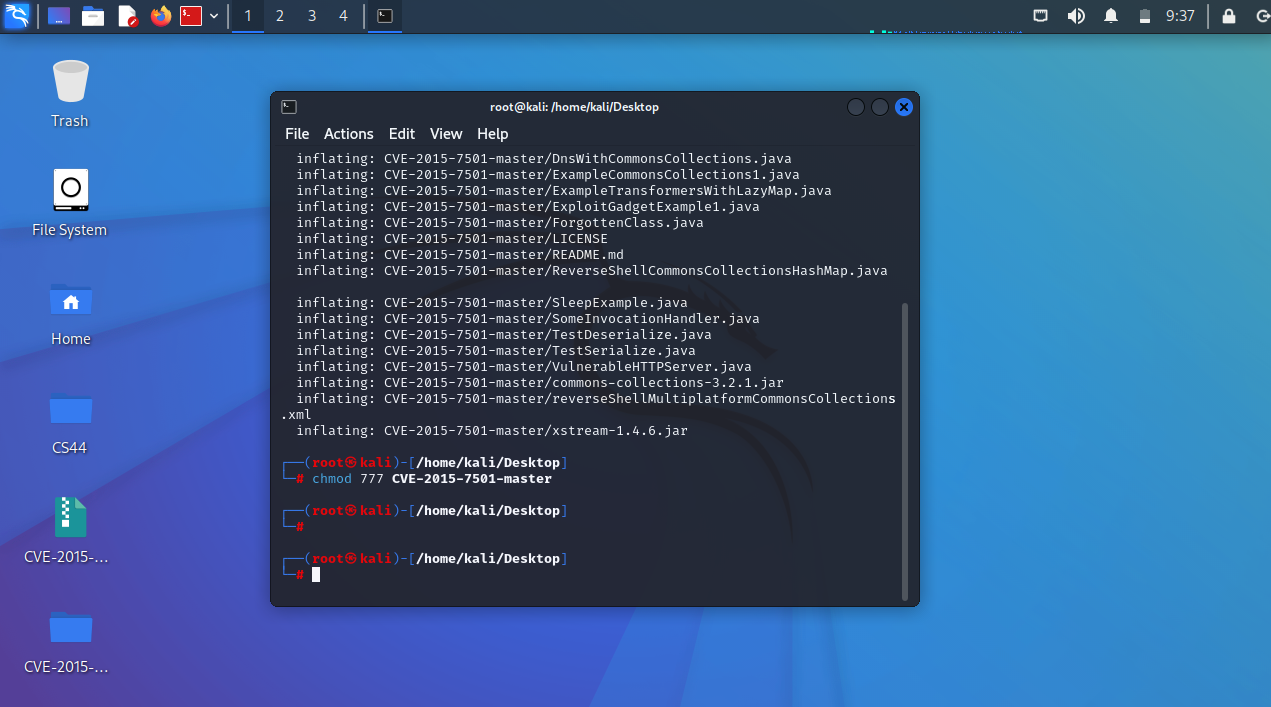The height and width of the screenshot is (707, 1271).
Task: Open the terminal File menu
Action: click(297, 134)
